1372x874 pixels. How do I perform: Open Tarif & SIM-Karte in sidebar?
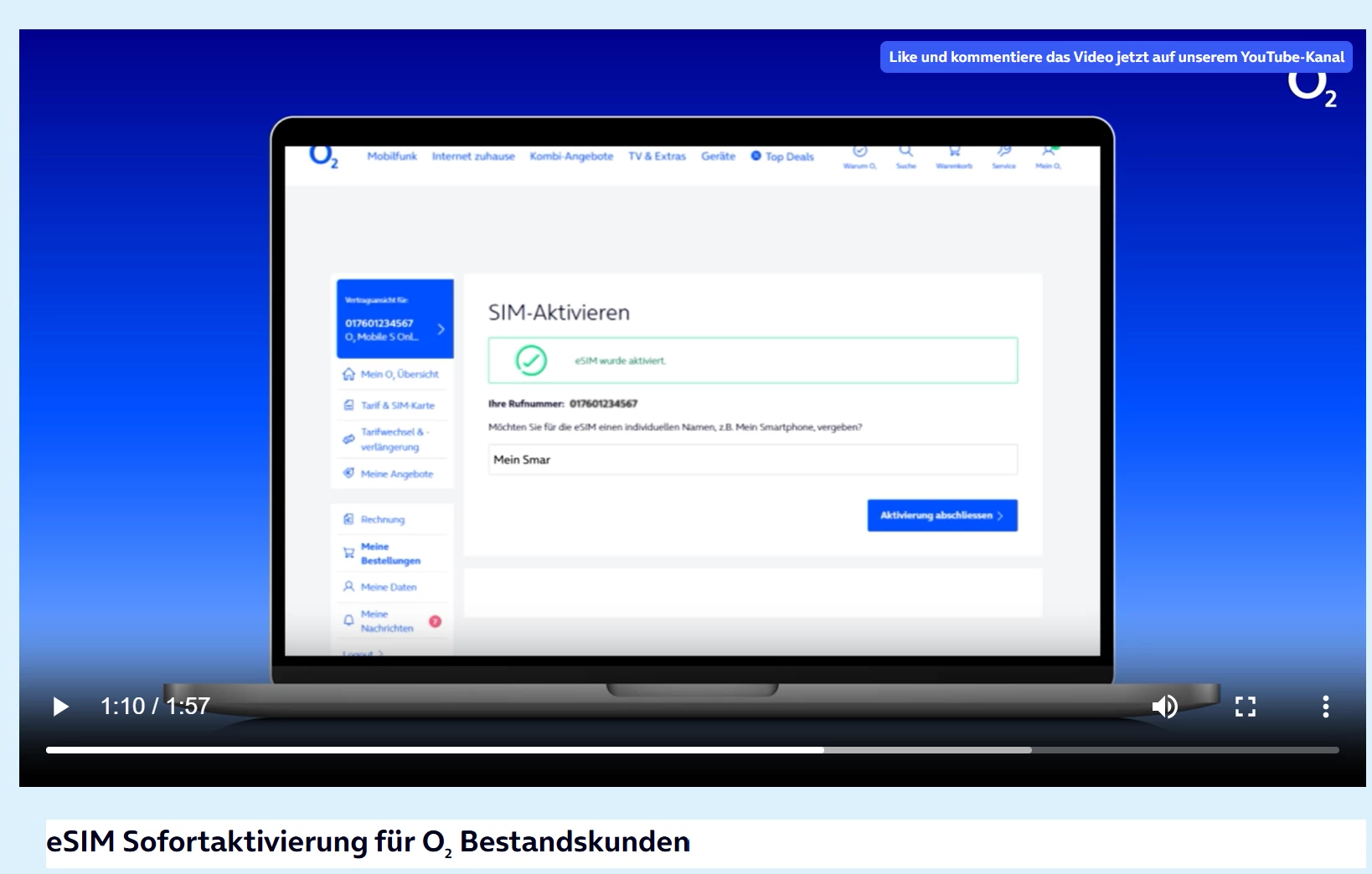398,405
